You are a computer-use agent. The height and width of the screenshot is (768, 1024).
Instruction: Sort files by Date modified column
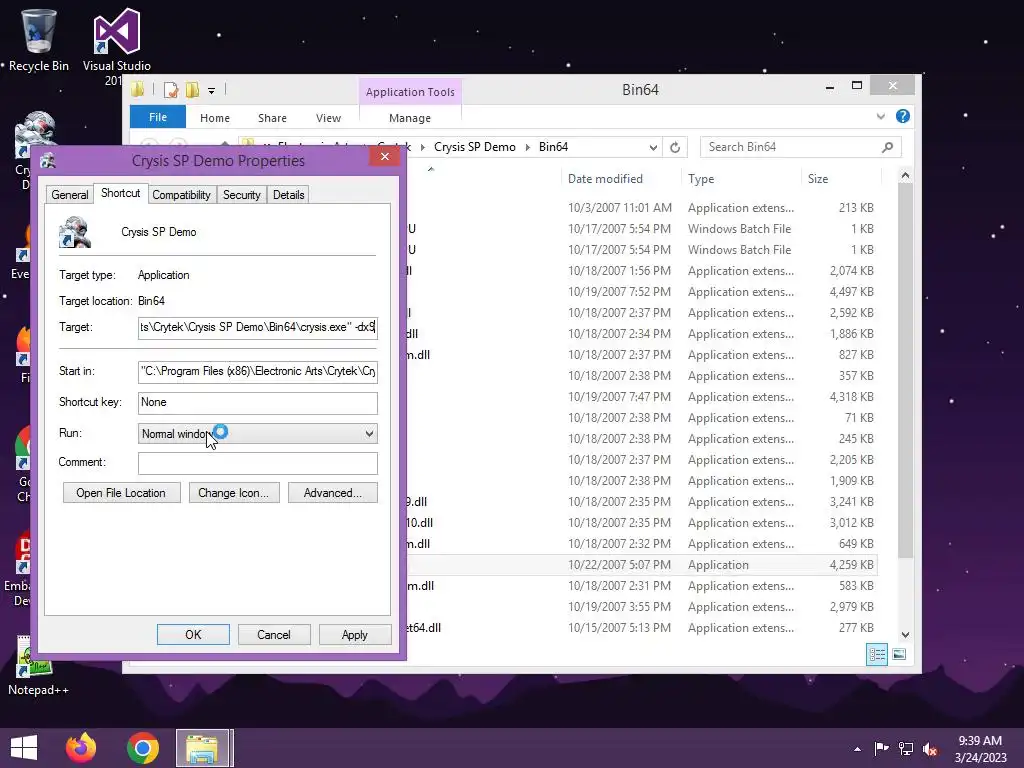(x=605, y=179)
